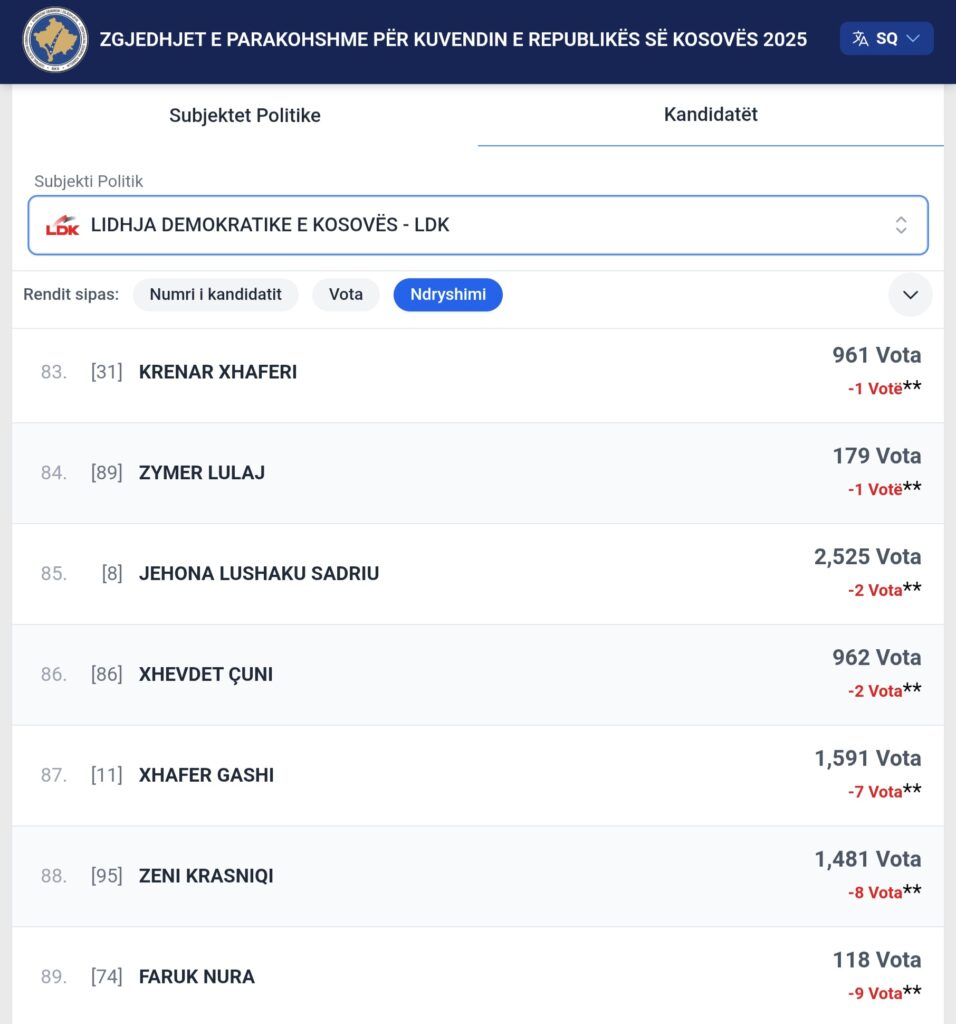Switch to the Subjektet Politike tab
The height and width of the screenshot is (1024, 956).
point(245,115)
